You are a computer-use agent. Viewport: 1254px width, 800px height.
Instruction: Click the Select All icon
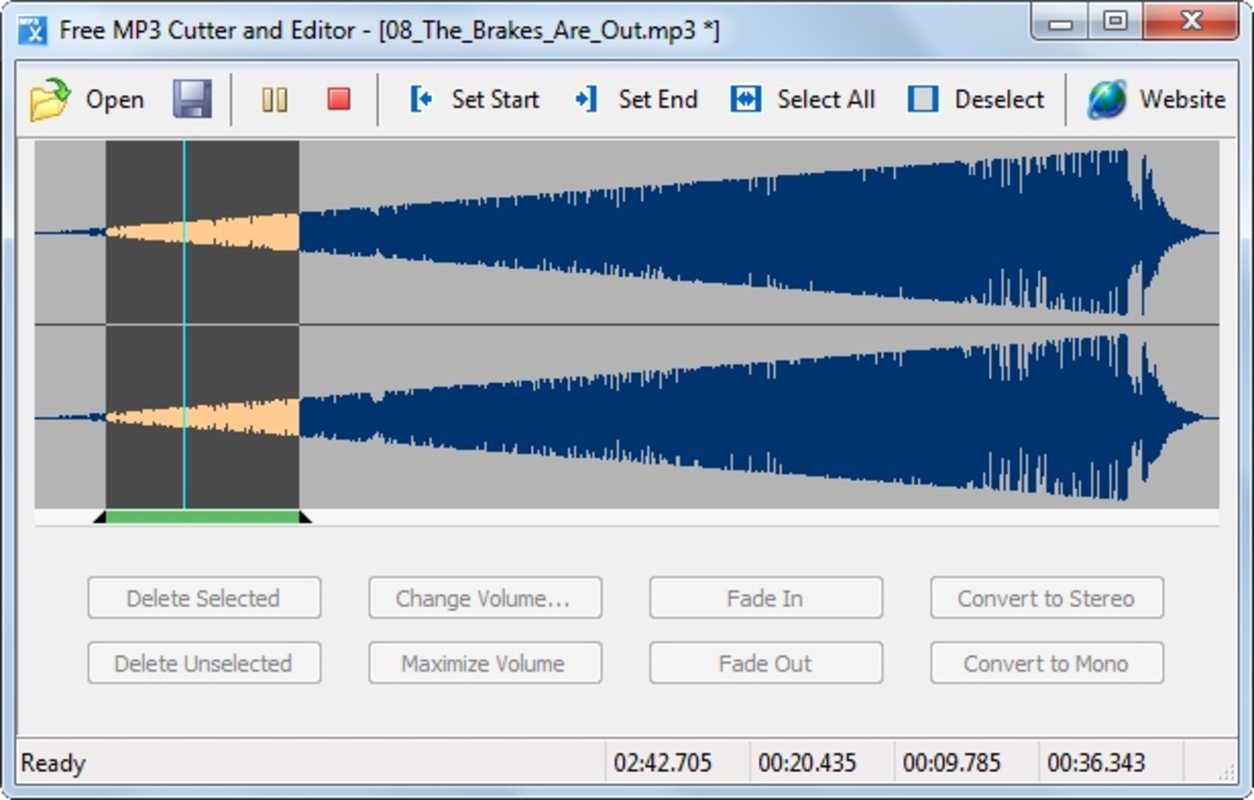pos(745,99)
